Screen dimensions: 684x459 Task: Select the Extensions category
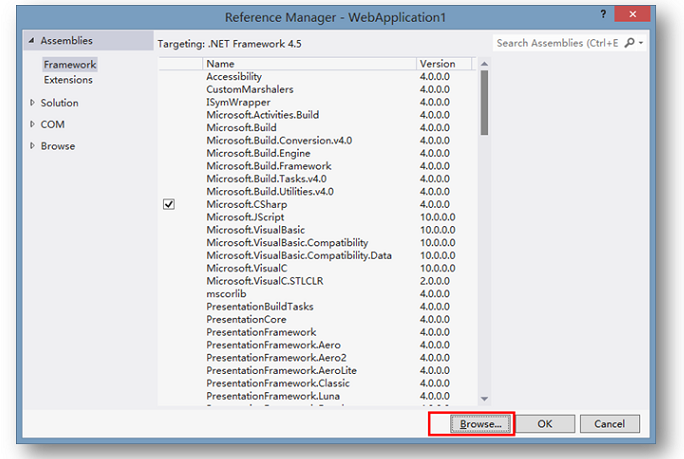(68, 80)
